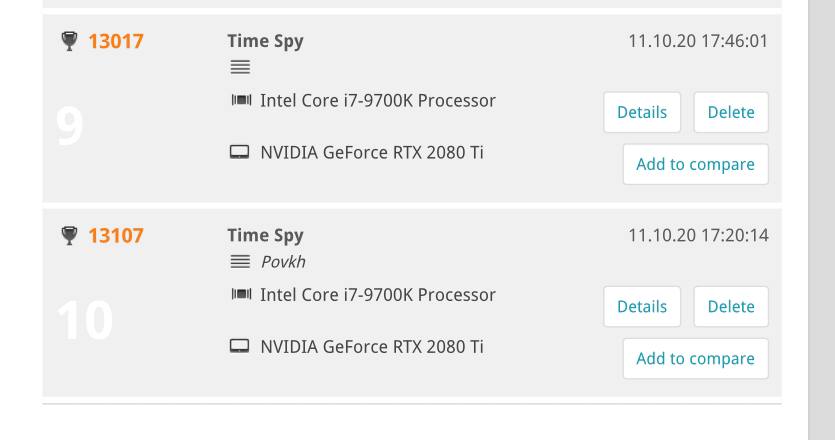
Task: Click the trophy icon beside score 13017
Action: coord(69,41)
